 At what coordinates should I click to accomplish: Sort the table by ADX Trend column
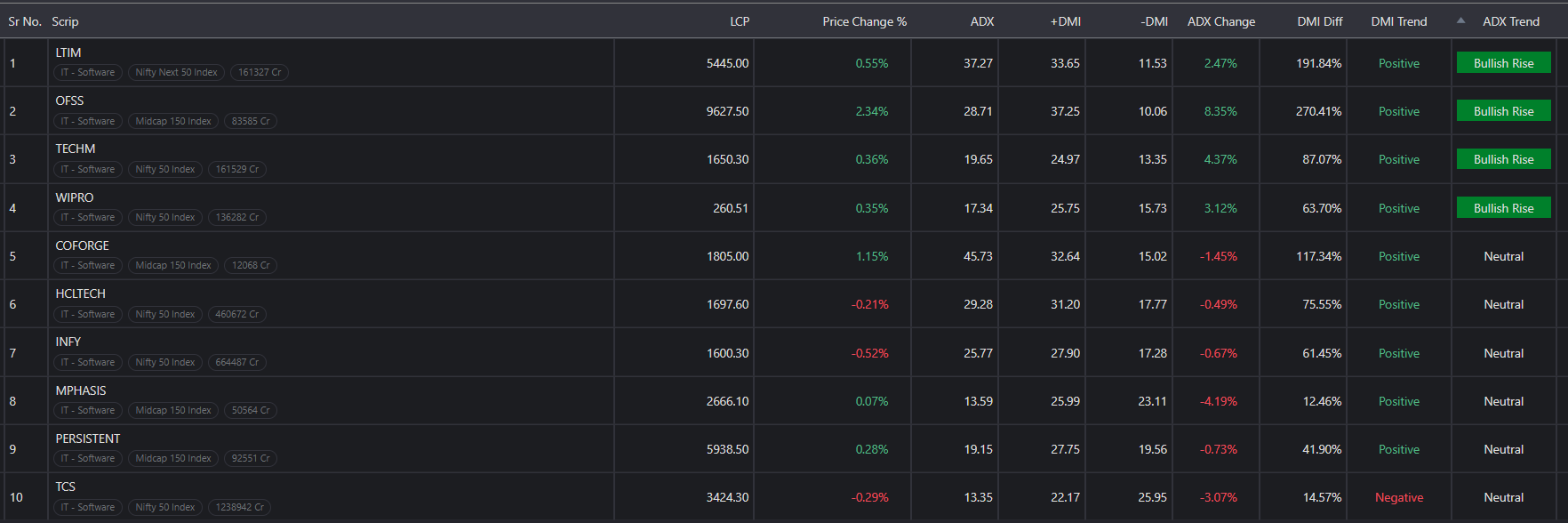coord(1512,21)
